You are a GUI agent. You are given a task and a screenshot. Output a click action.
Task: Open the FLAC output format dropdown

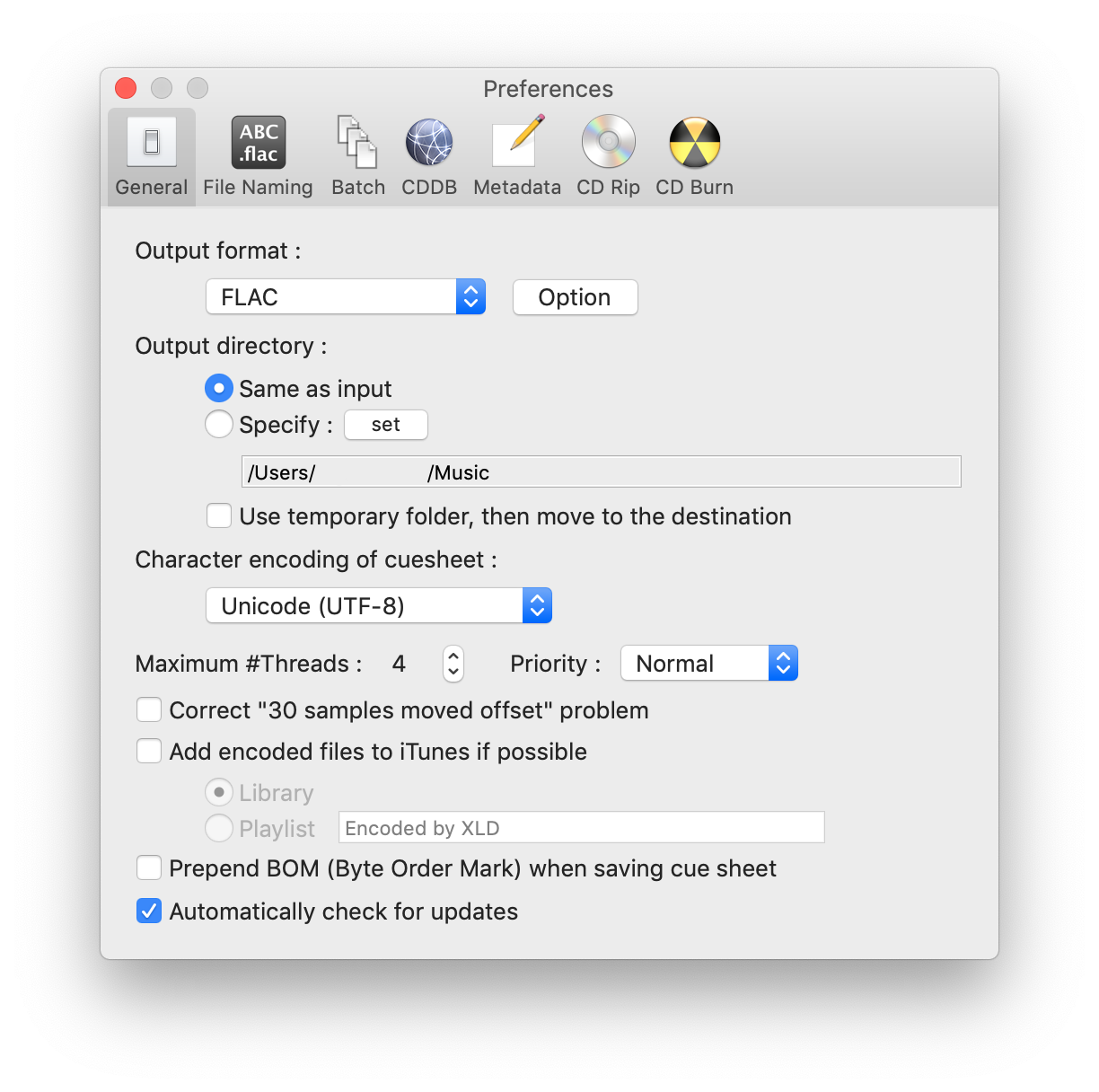[470, 296]
